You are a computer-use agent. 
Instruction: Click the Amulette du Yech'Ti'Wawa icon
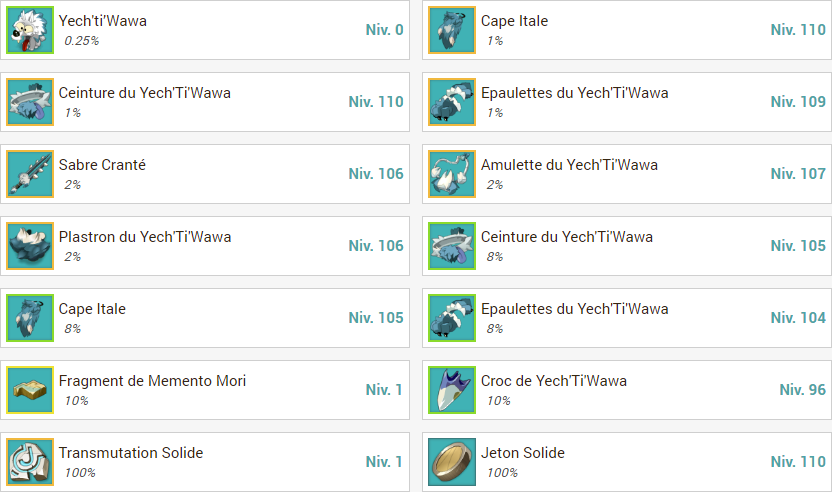pyautogui.click(x=452, y=174)
